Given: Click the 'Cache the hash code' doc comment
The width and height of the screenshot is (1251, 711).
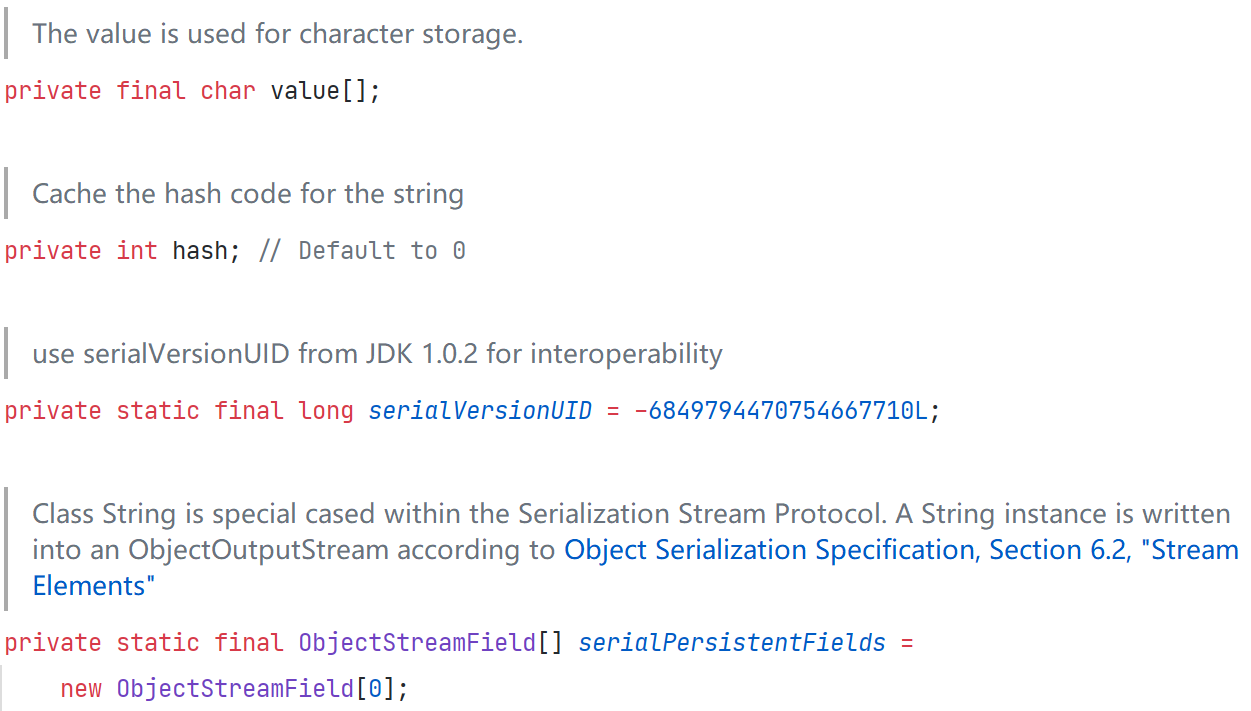Looking at the screenshot, I should click(x=248, y=193).
